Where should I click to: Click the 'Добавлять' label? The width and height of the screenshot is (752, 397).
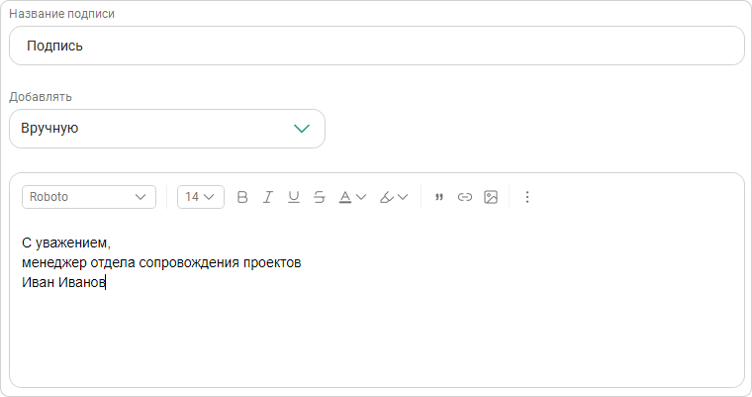40,97
